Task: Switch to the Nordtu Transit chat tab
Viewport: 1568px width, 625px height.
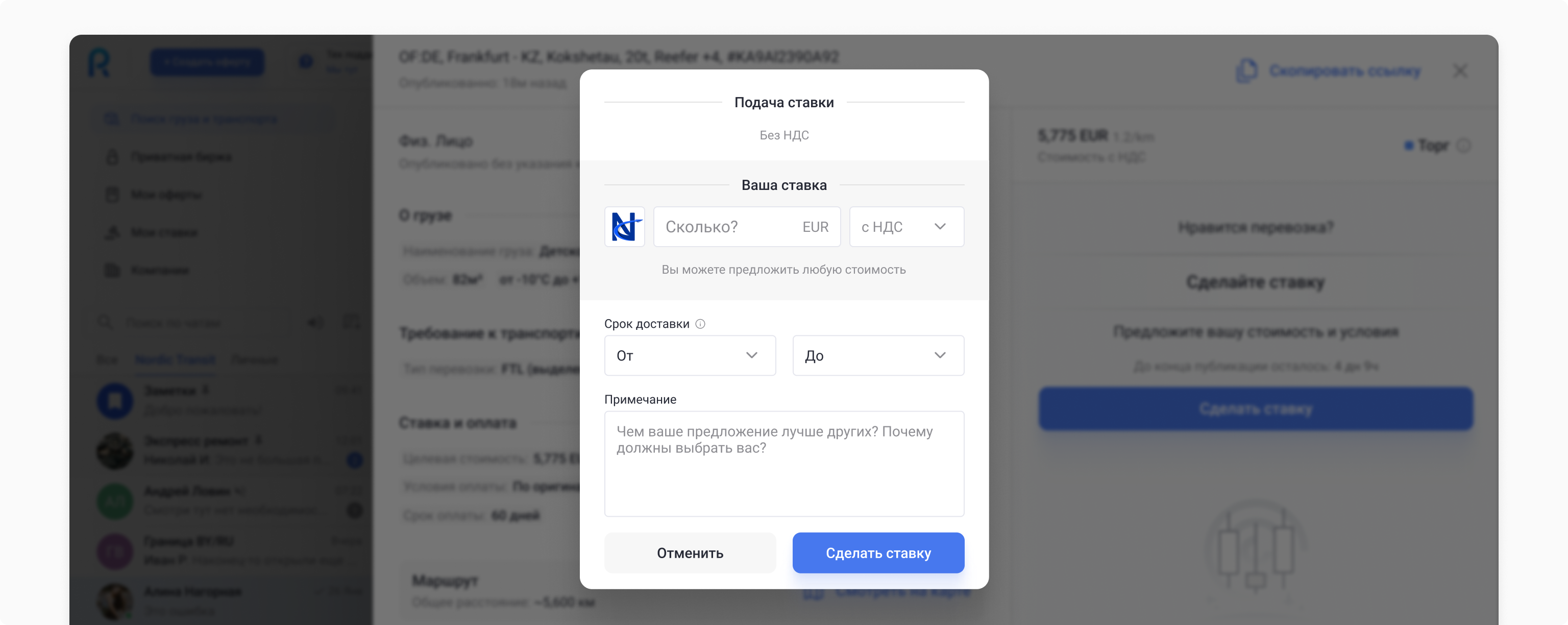Action: [175, 359]
